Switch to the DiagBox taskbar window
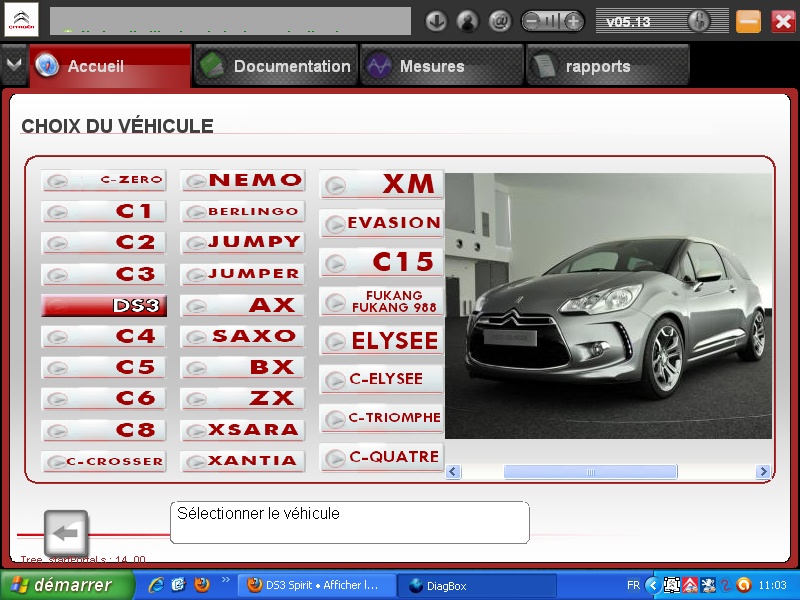The height and width of the screenshot is (600, 800). click(x=477, y=586)
